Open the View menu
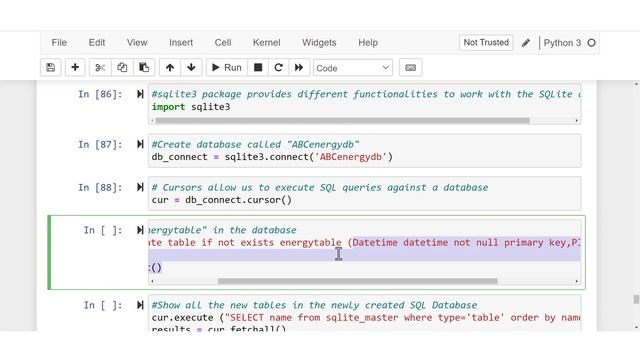 coord(137,42)
